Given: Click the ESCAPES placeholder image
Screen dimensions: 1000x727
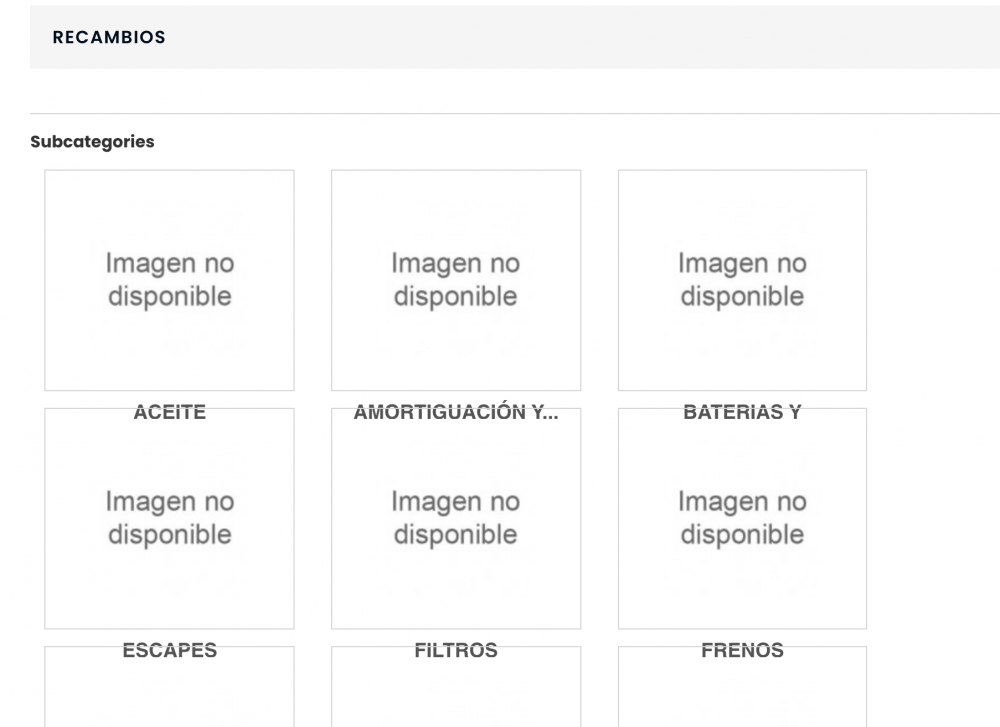Looking at the screenshot, I should (x=169, y=518).
